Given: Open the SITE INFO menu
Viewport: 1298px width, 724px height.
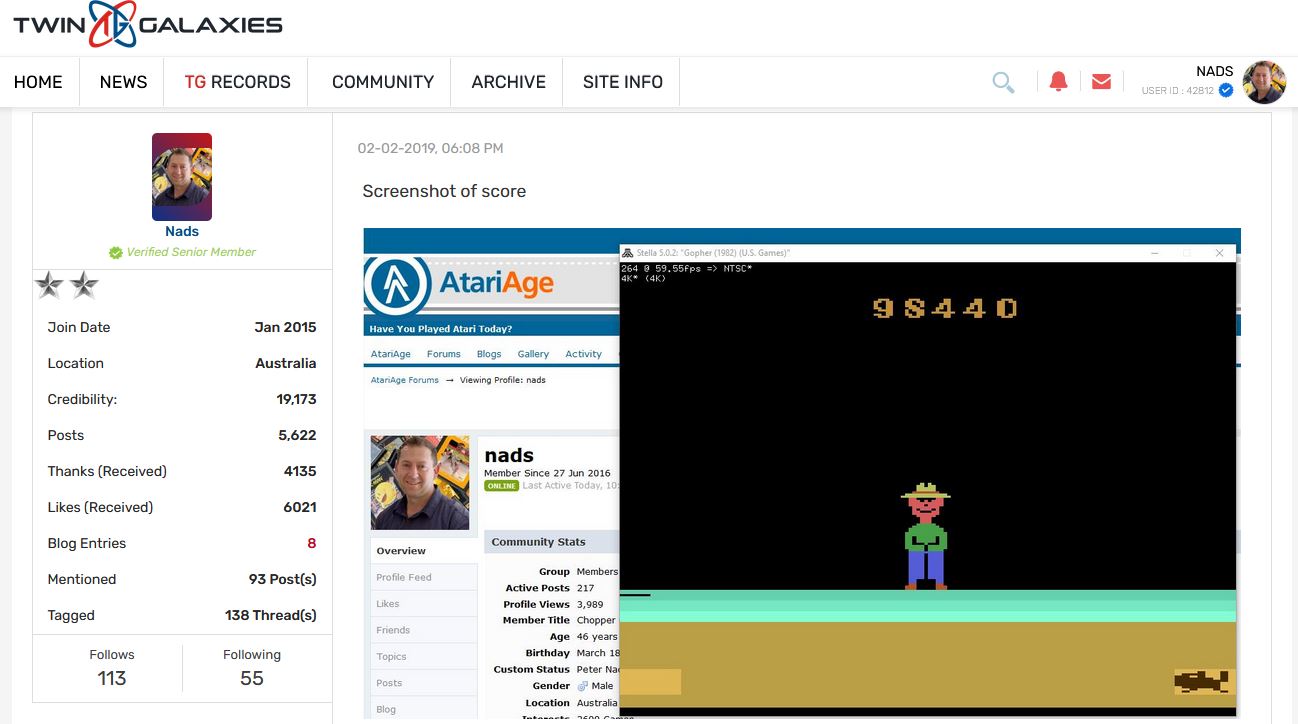Looking at the screenshot, I should click(622, 82).
